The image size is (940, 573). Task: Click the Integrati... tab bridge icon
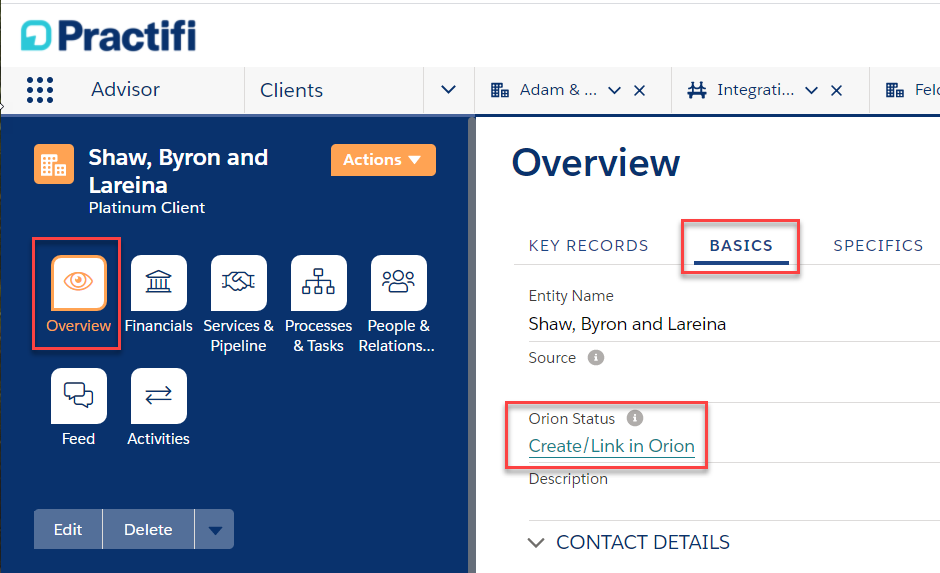[697, 91]
